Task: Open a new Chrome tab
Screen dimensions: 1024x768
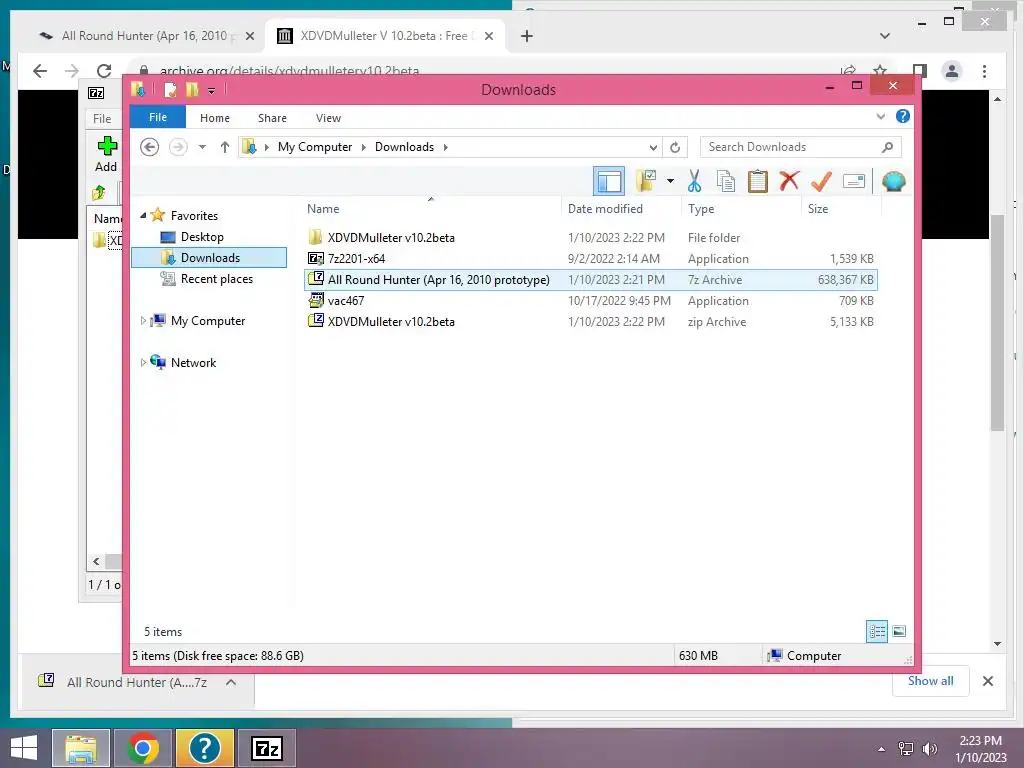Action: (x=526, y=36)
